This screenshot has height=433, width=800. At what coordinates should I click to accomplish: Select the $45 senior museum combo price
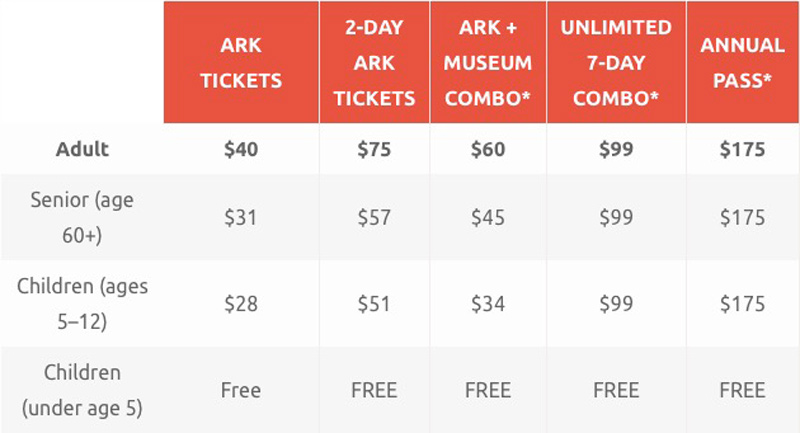pyautogui.click(x=488, y=218)
